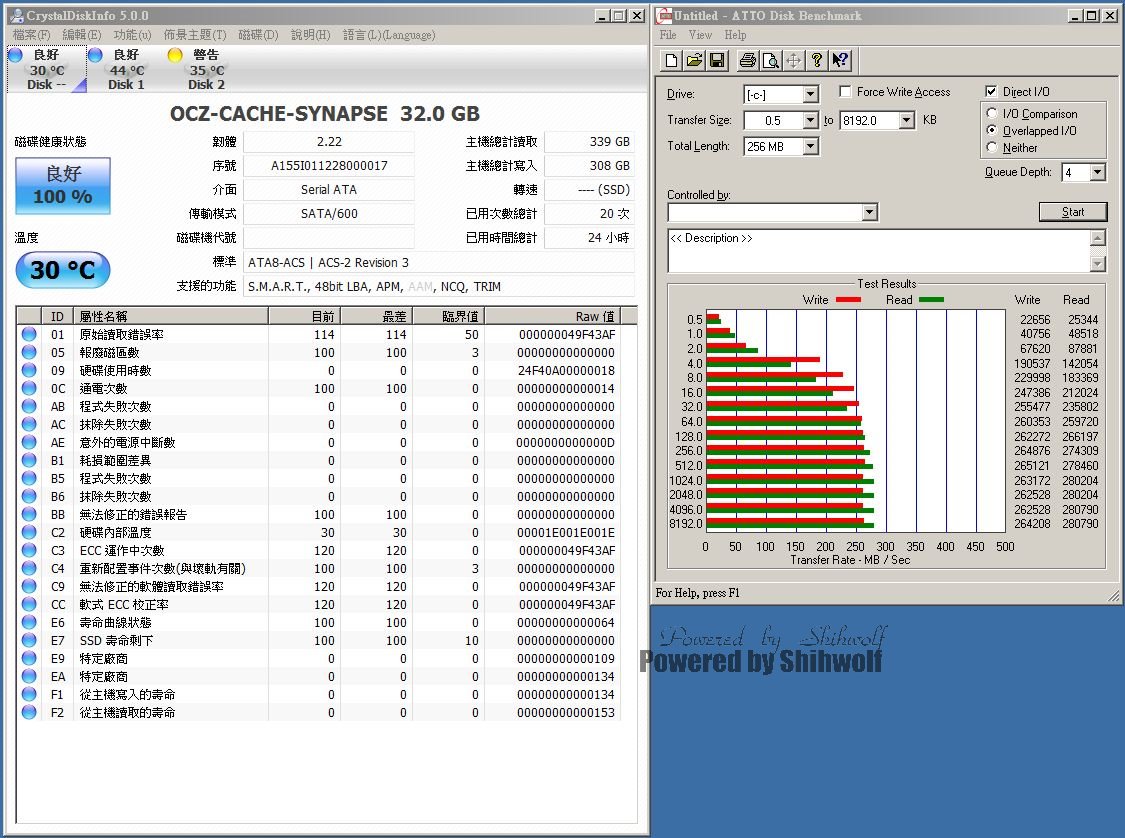This screenshot has height=838, width=1125.
Task: Click the firmware version 2.22 field
Action: [329, 142]
